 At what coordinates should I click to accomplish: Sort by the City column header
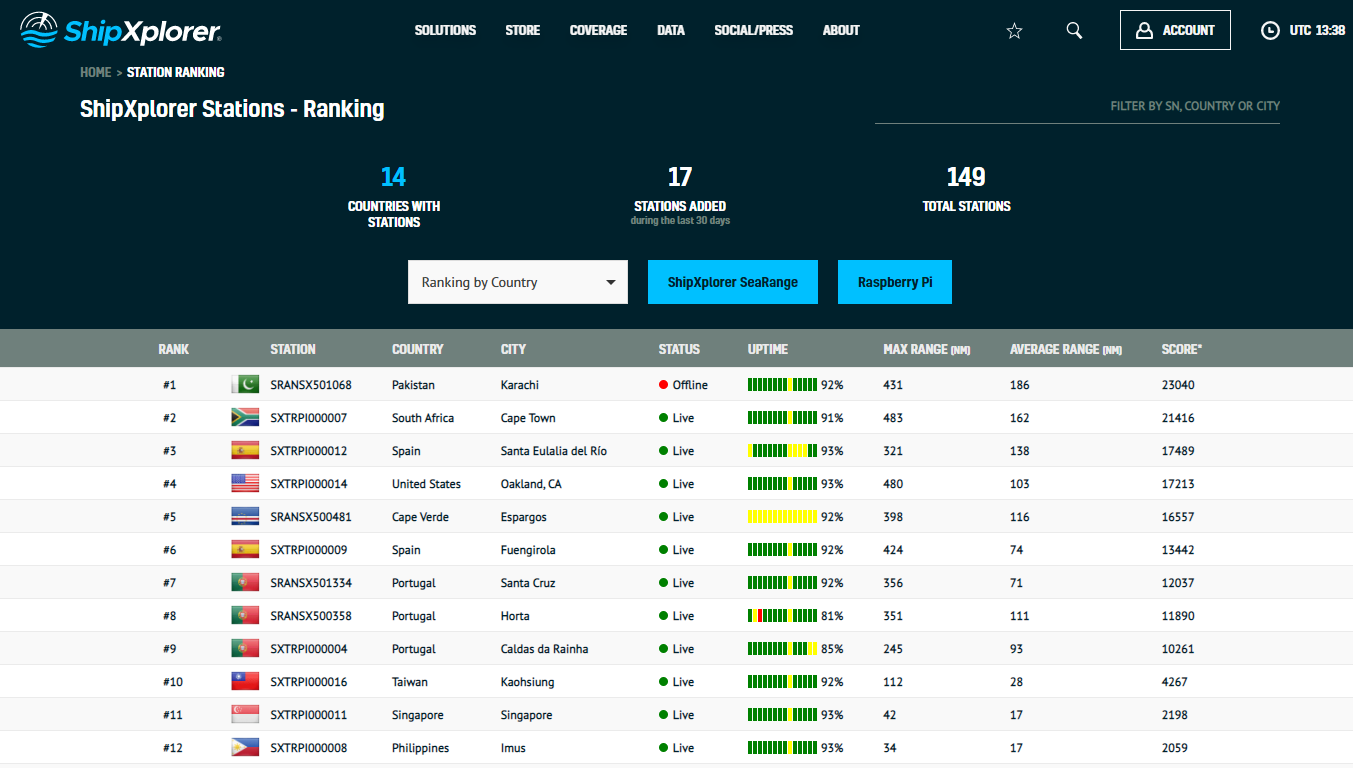click(513, 349)
